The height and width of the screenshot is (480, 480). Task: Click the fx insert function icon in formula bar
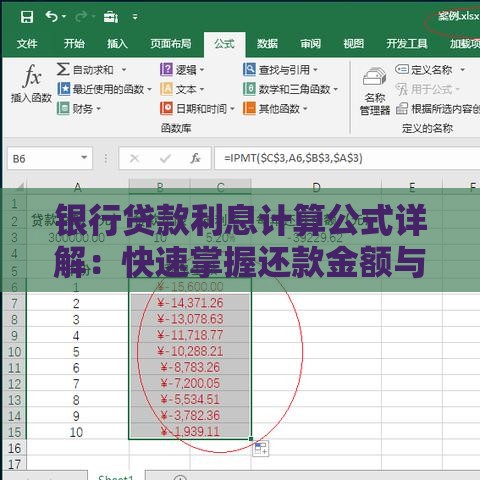coord(195,158)
